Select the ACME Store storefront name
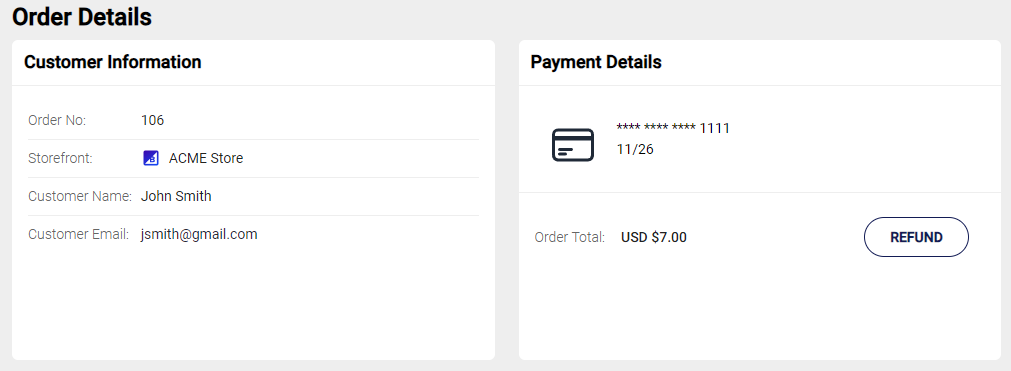 [206, 158]
